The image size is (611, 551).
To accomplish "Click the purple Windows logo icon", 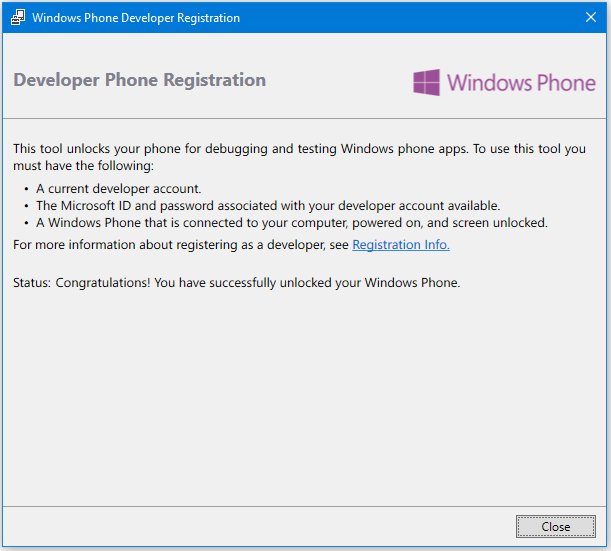I will pyautogui.click(x=426, y=82).
